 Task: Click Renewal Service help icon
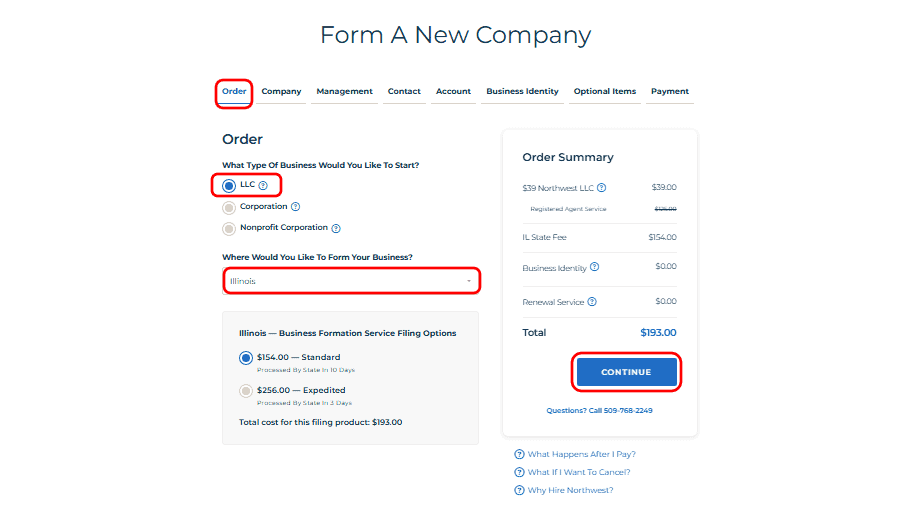pyautogui.click(x=591, y=302)
